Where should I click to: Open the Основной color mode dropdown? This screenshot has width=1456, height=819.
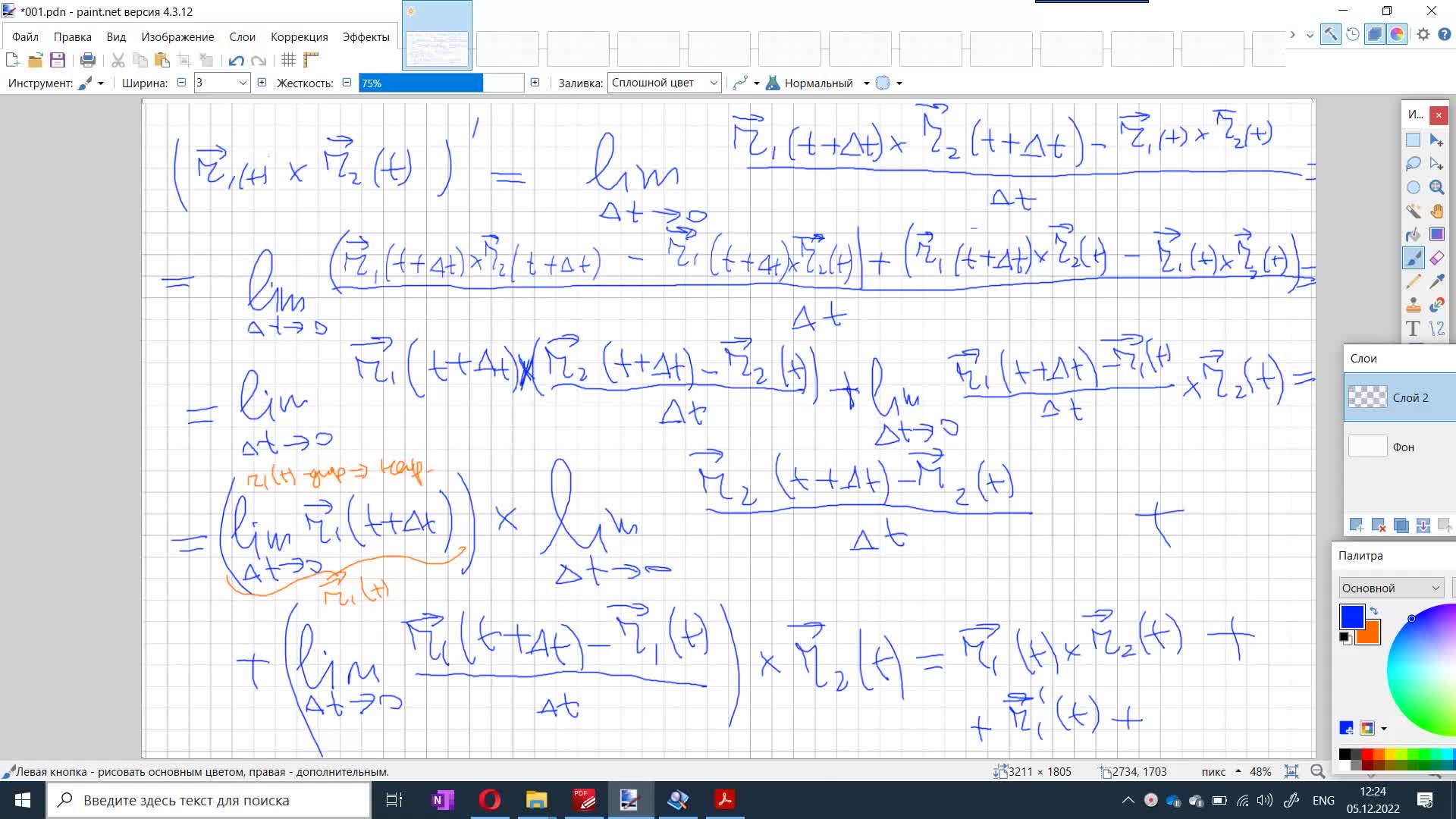point(1391,588)
